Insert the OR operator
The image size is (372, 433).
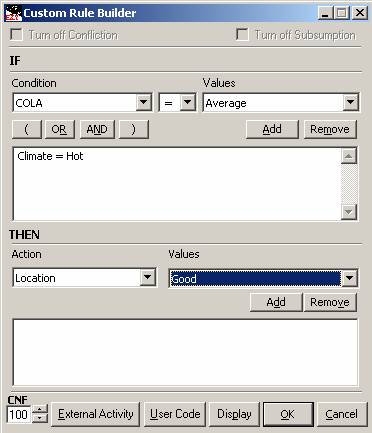[59, 129]
